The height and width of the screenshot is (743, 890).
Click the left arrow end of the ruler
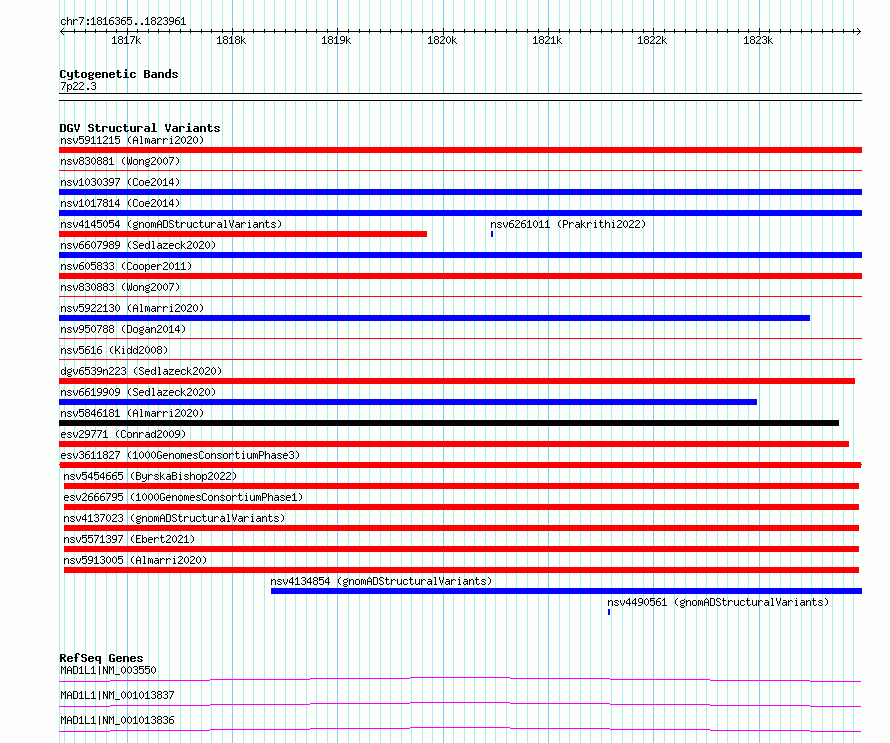pos(62,31)
